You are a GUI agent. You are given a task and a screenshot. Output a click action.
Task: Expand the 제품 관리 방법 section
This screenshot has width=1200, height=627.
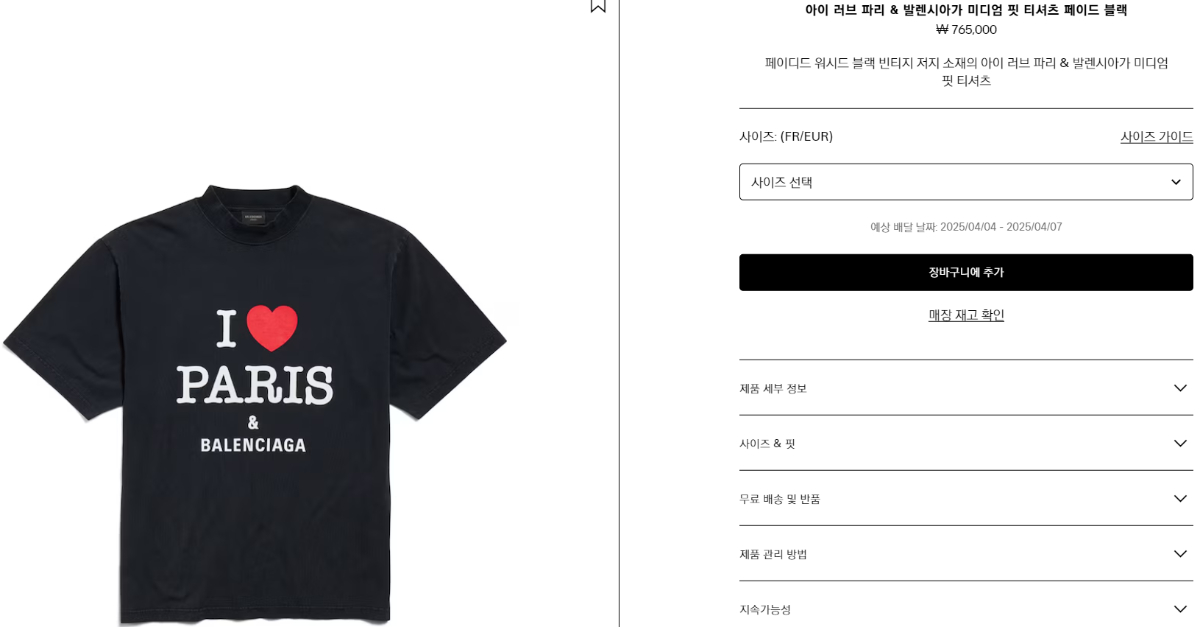(x=966, y=553)
